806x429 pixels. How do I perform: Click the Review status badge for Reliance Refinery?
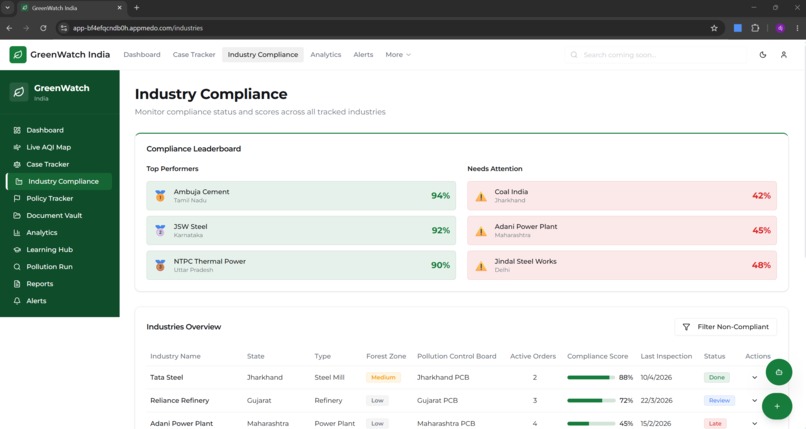click(x=719, y=401)
